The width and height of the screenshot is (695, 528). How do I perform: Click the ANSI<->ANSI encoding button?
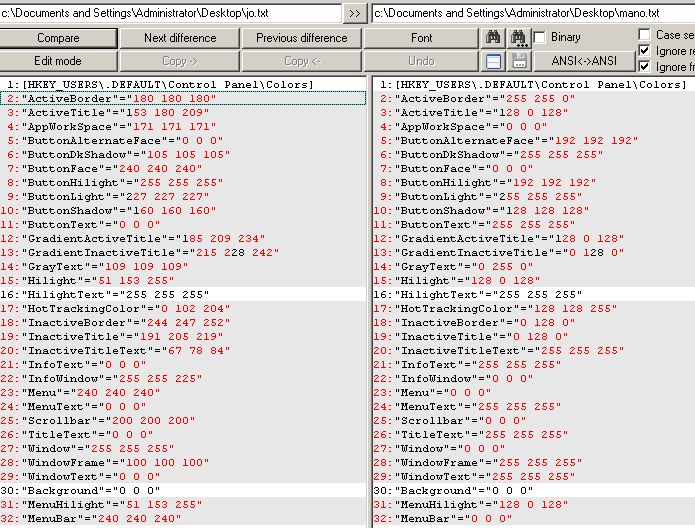point(583,61)
